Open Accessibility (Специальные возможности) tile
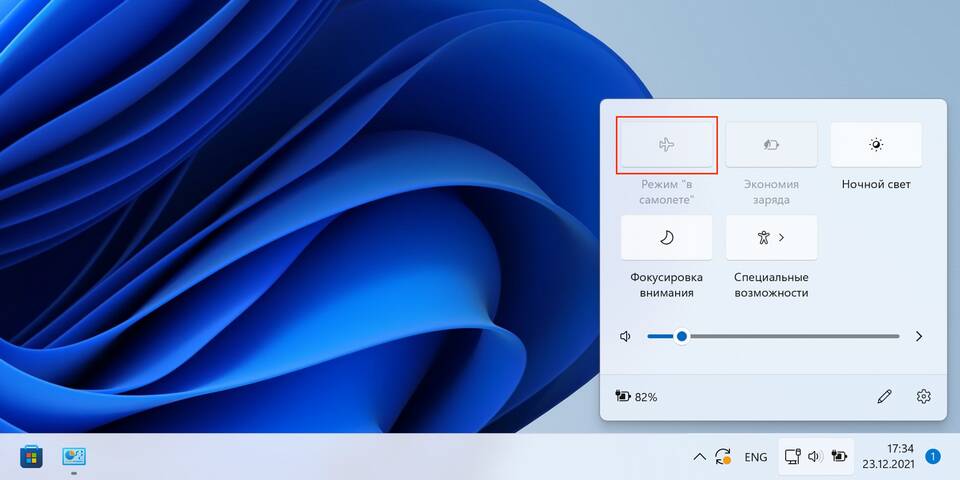 [x=771, y=238]
